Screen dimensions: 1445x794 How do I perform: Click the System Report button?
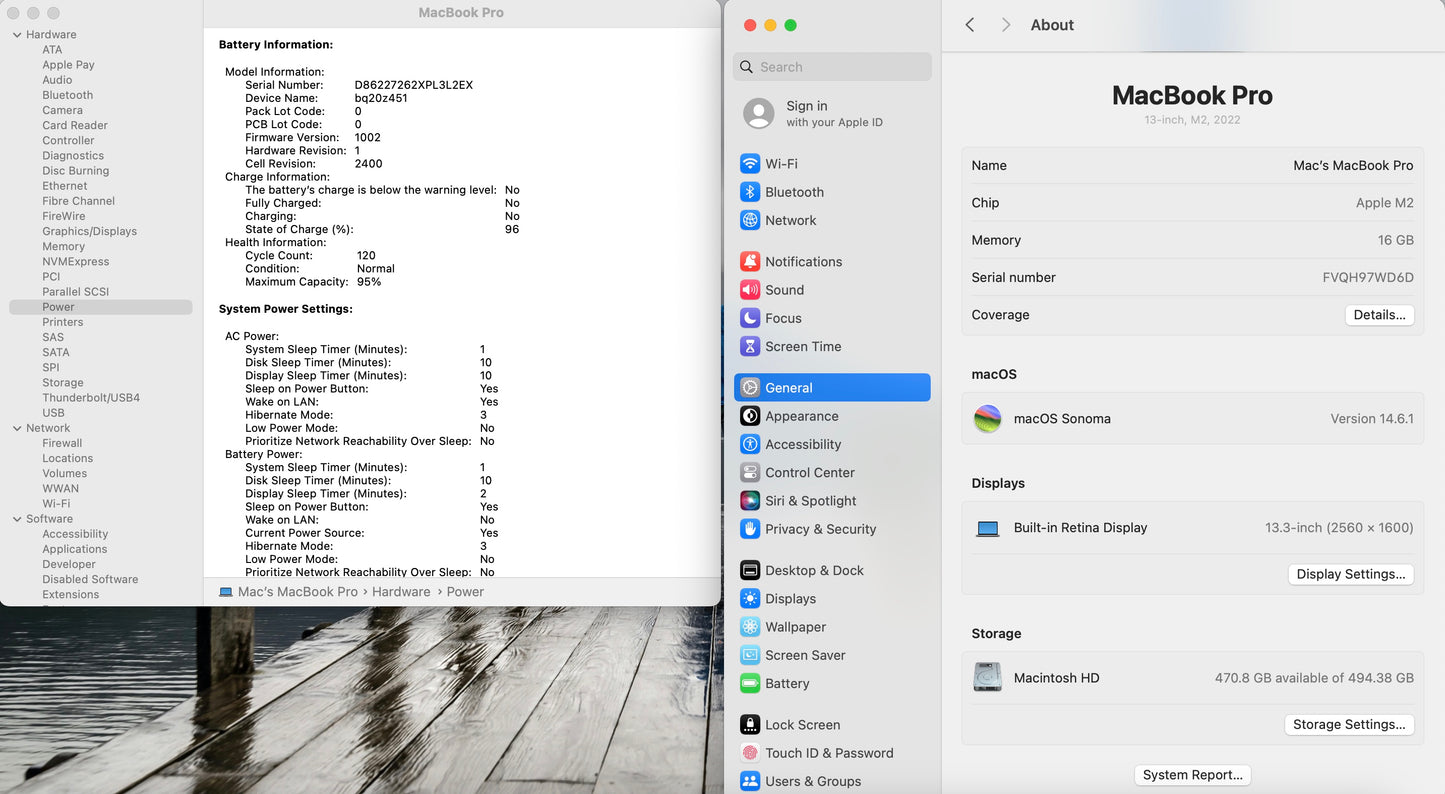pyautogui.click(x=1193, y=775)
